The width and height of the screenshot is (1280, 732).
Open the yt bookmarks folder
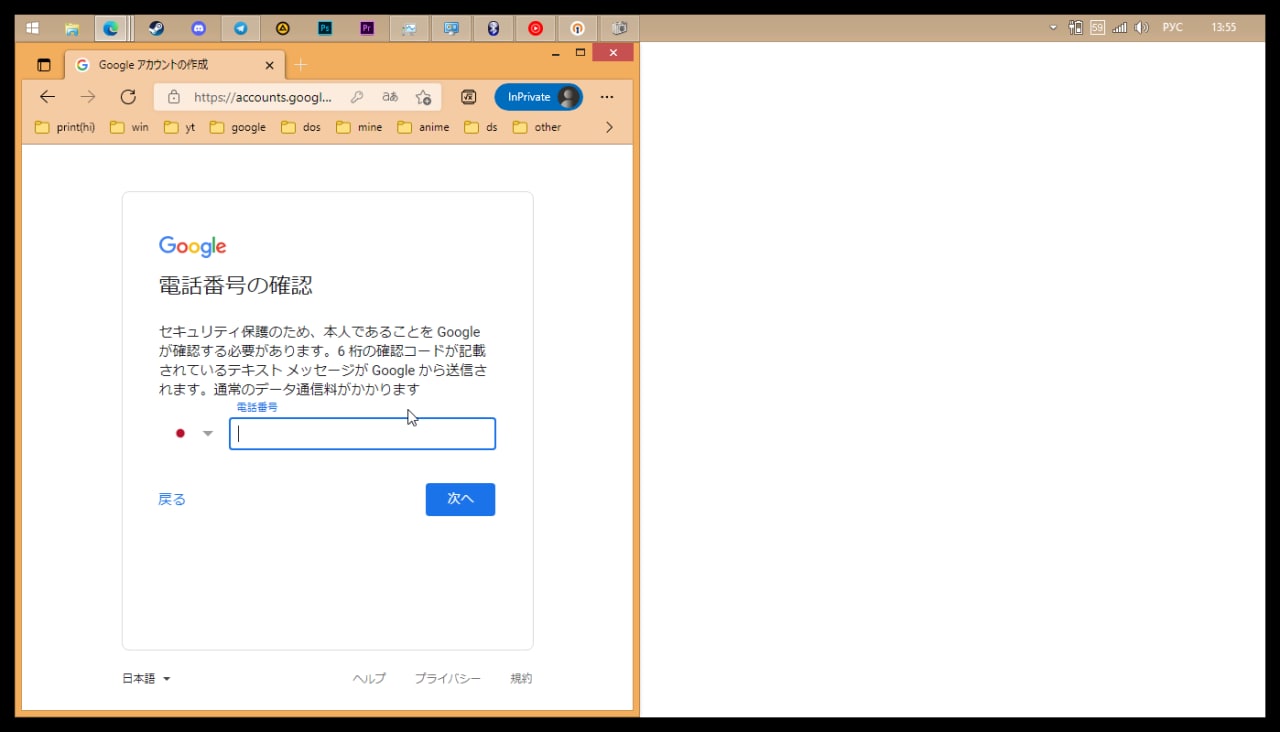tap(180, 127)
